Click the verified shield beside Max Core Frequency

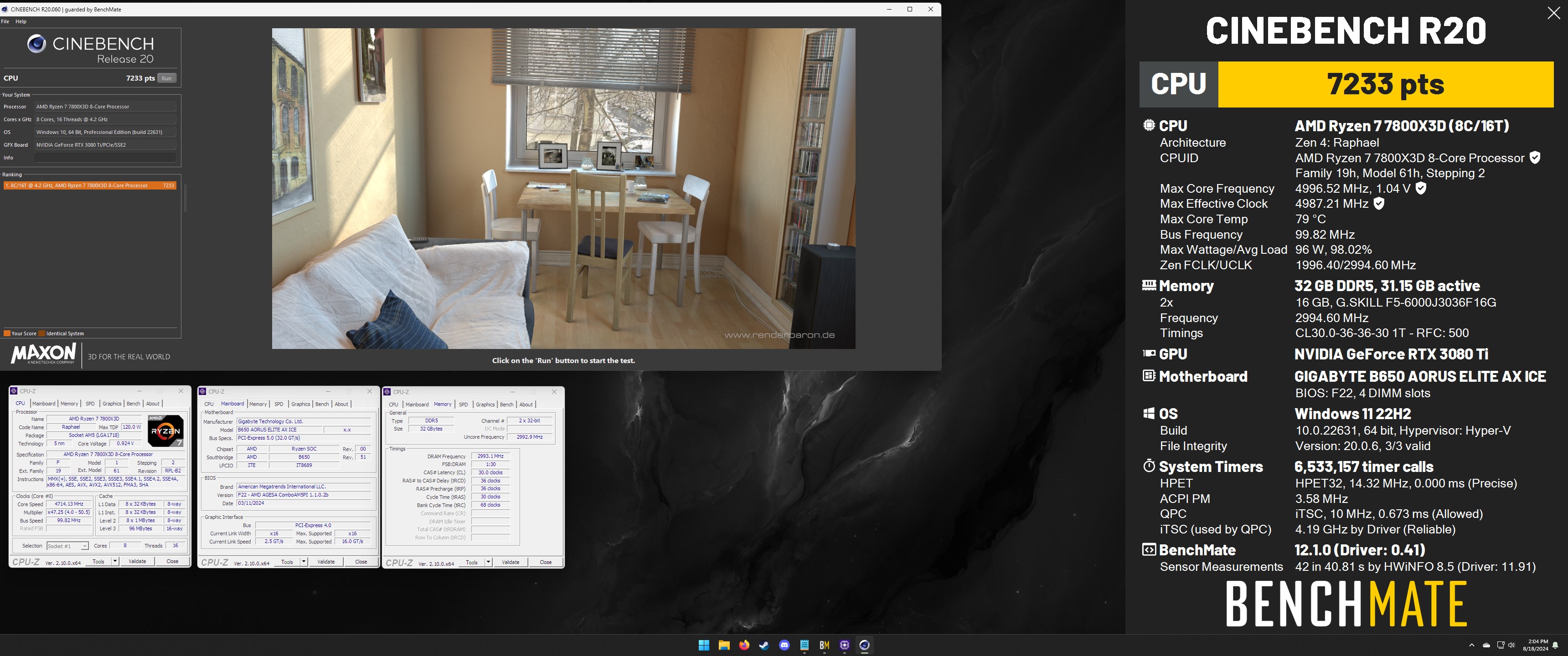tap(1421, 188)
